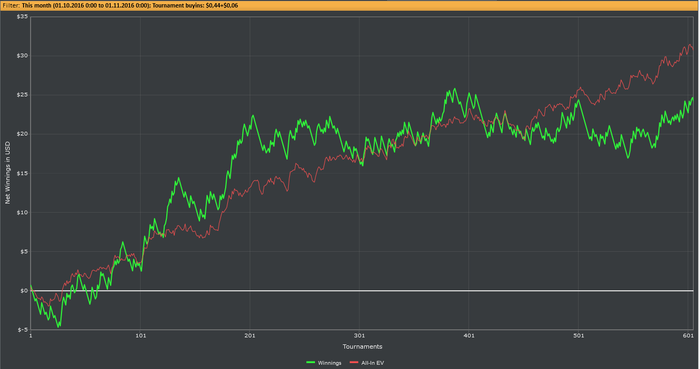Select the 501 x-axis tick label
Screen dimensions: 700x369
579,336
